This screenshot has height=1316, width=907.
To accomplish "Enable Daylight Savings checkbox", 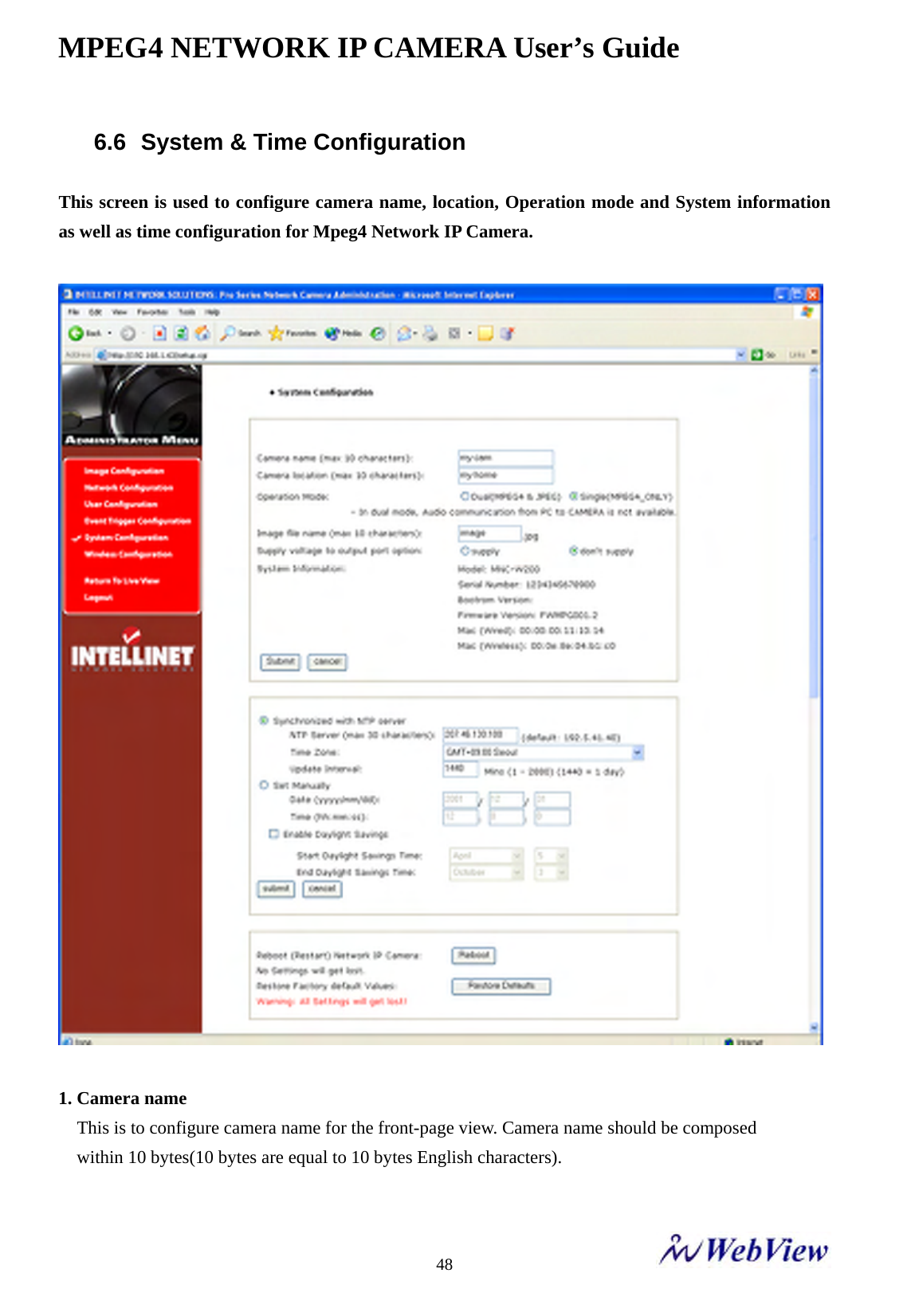I will pos(274,834).
